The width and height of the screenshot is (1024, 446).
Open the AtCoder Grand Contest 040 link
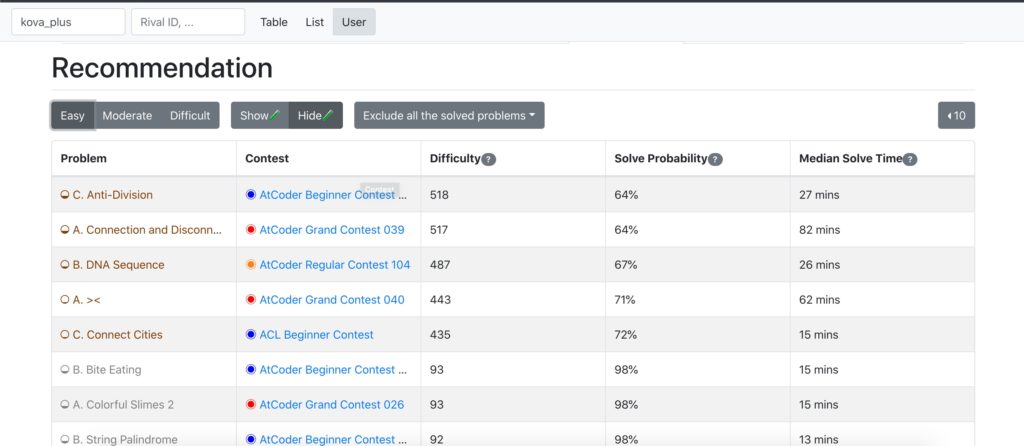click(x=331, y=300)
